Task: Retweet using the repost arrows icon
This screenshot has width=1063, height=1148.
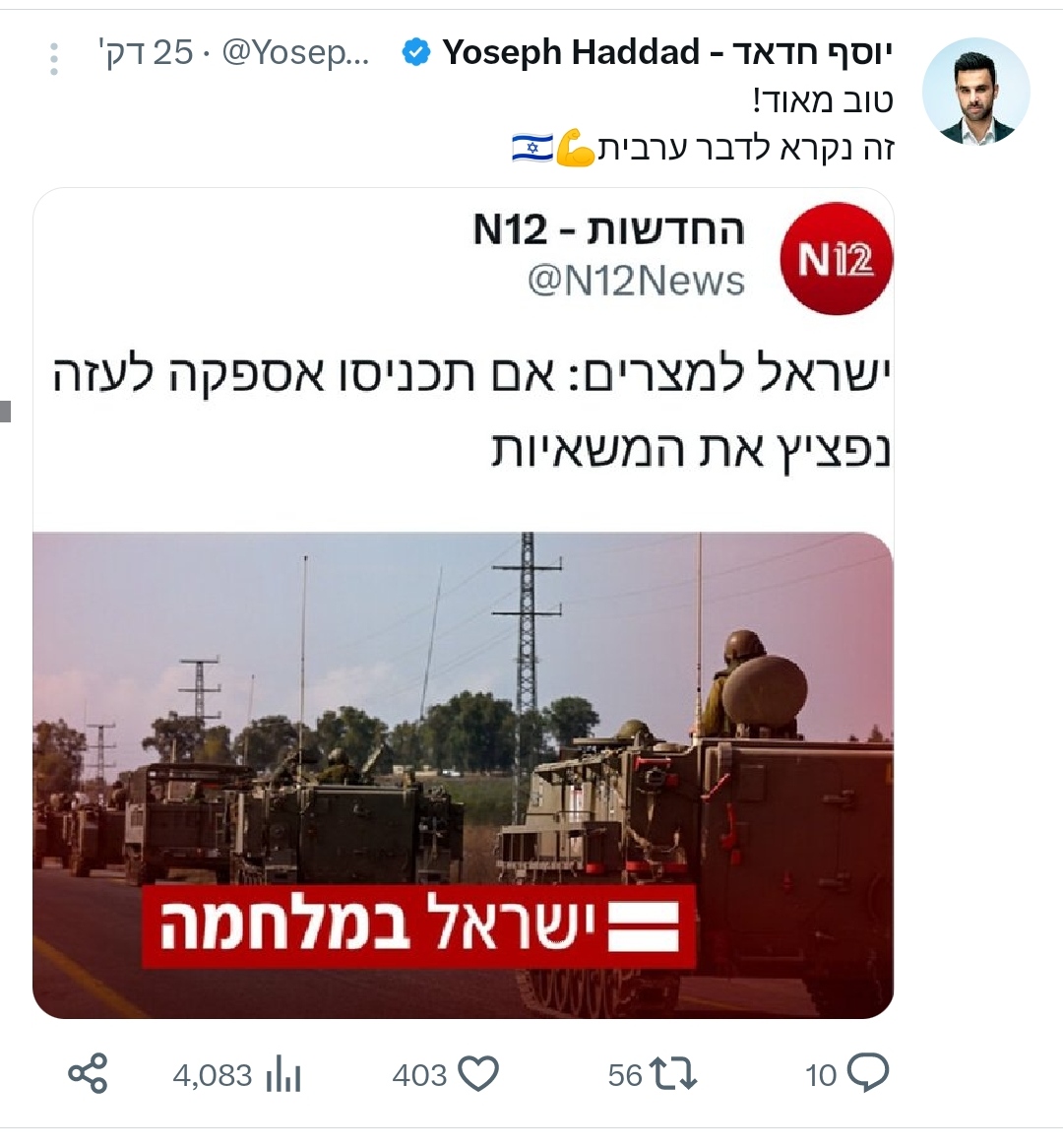Action: pos(673,1075)
